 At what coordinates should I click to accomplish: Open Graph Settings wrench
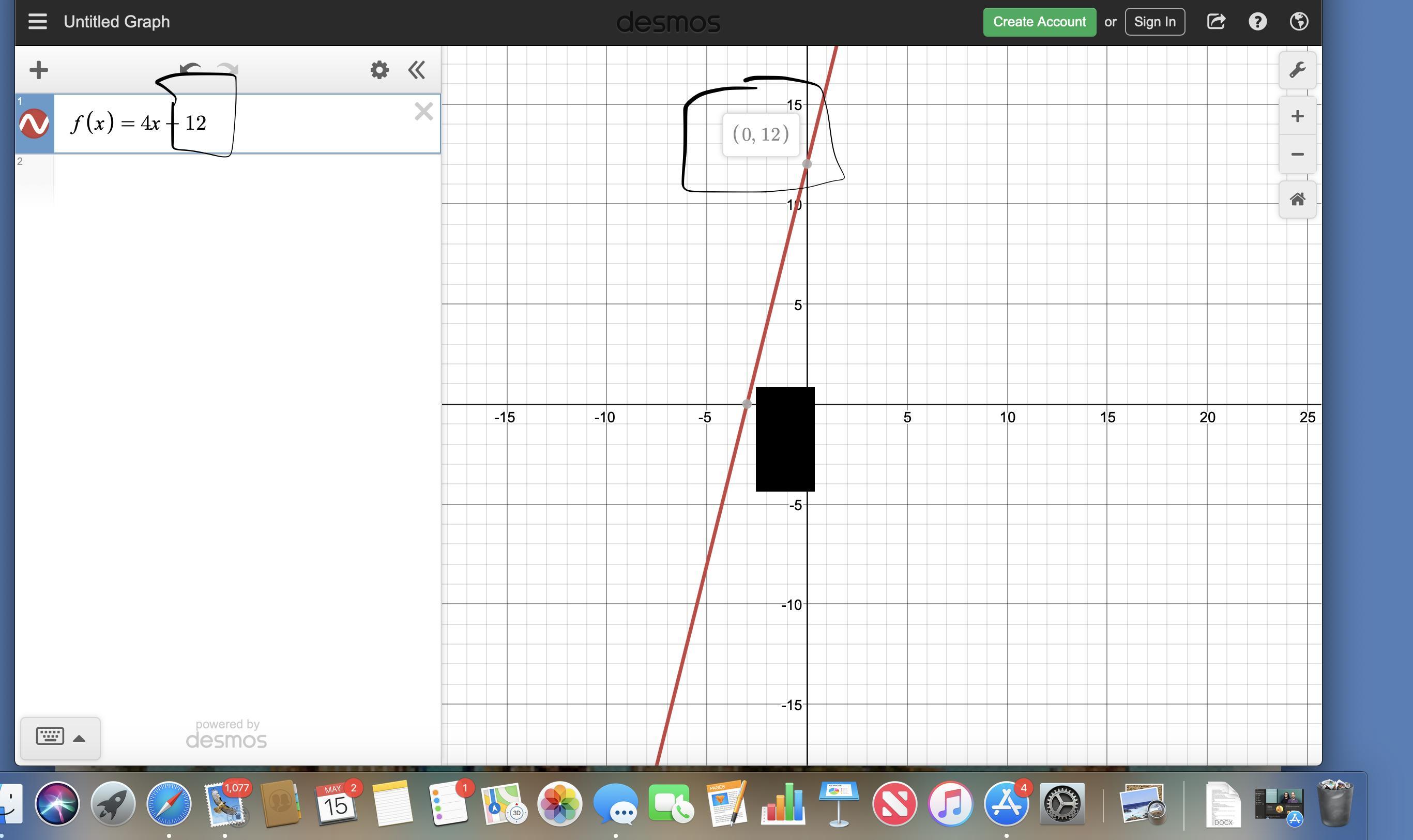click(1297, 70)
